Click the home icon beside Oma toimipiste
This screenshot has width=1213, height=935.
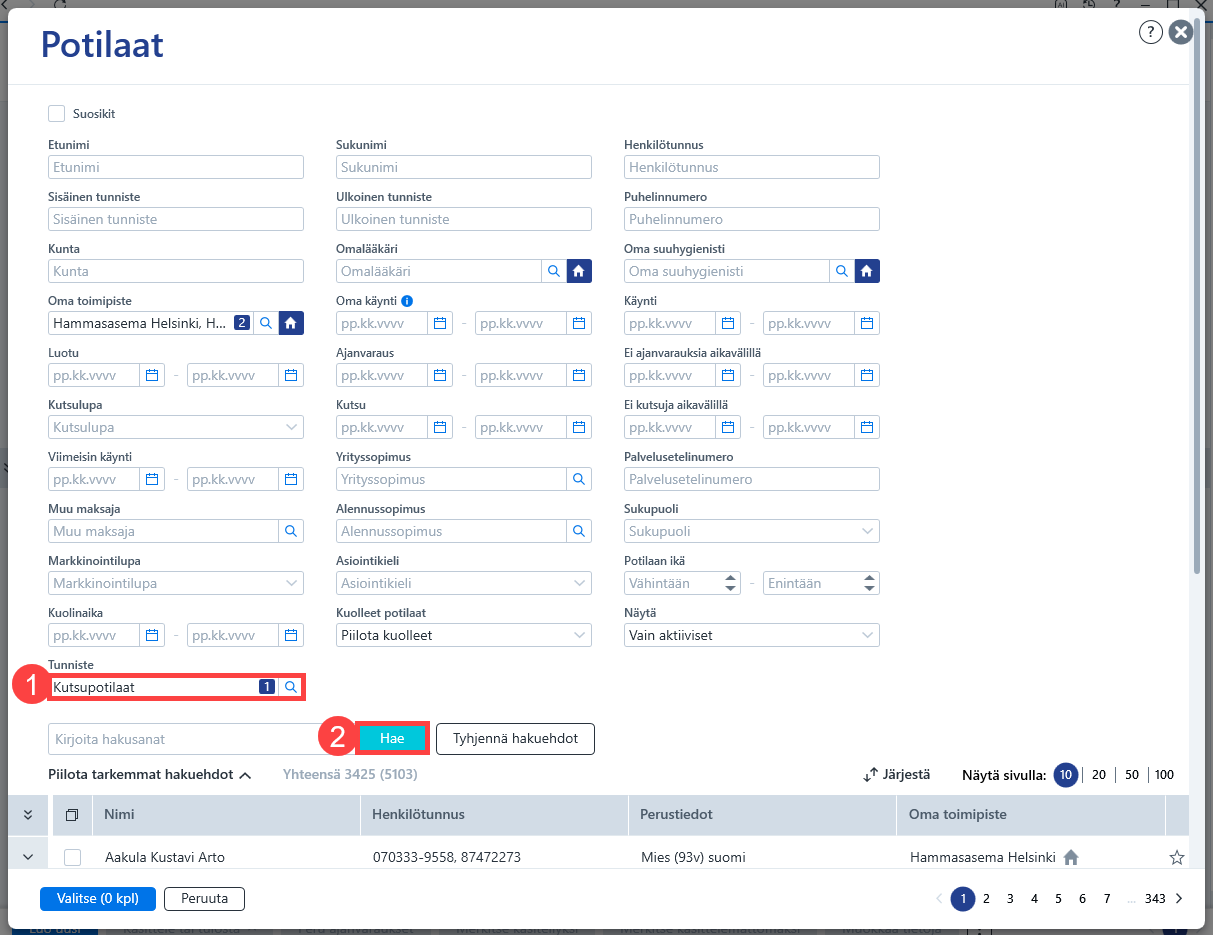pyautogui.click(x=291, y=323)
